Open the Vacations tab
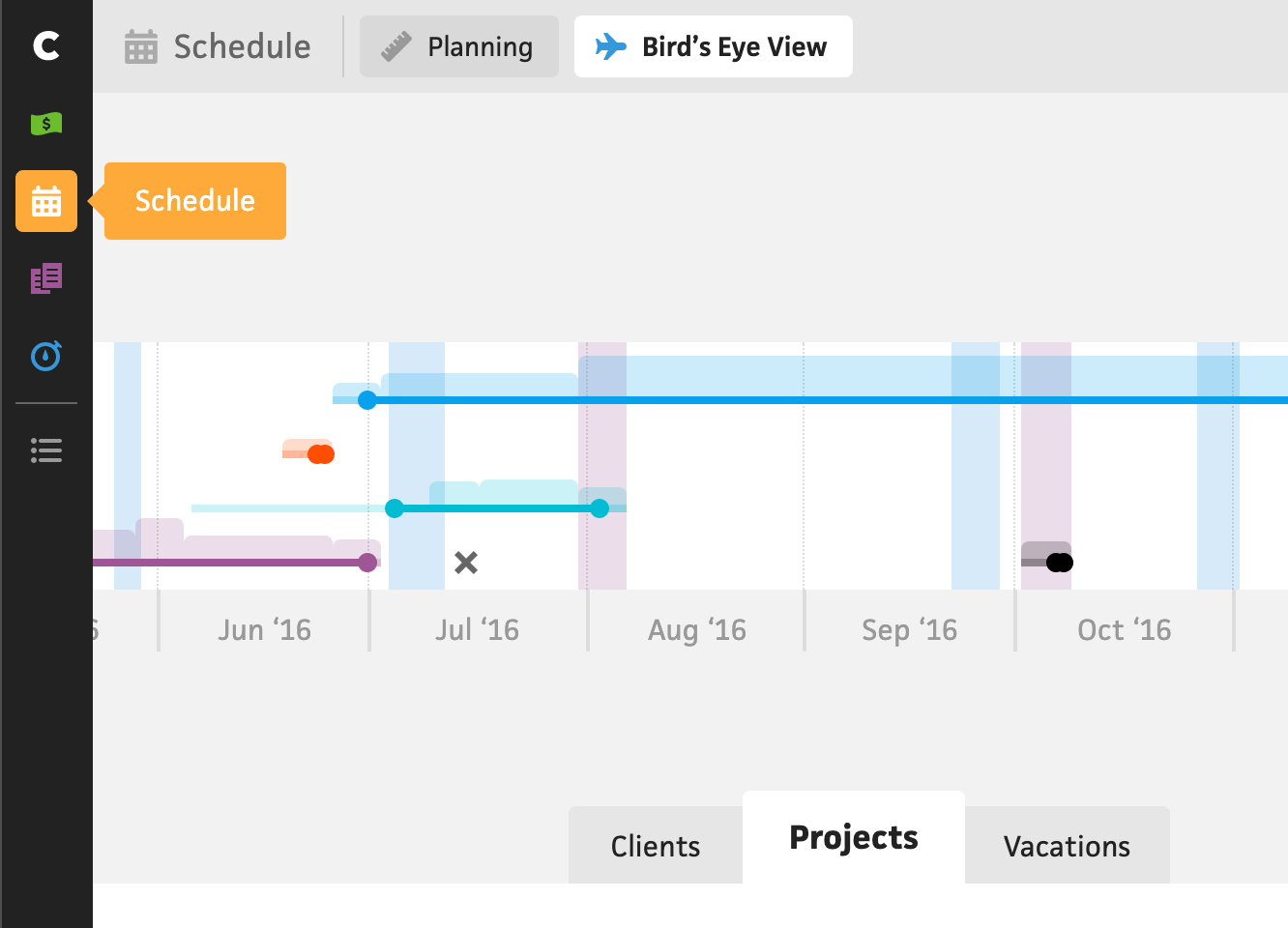1288x928 pixels. [1067, 846]
